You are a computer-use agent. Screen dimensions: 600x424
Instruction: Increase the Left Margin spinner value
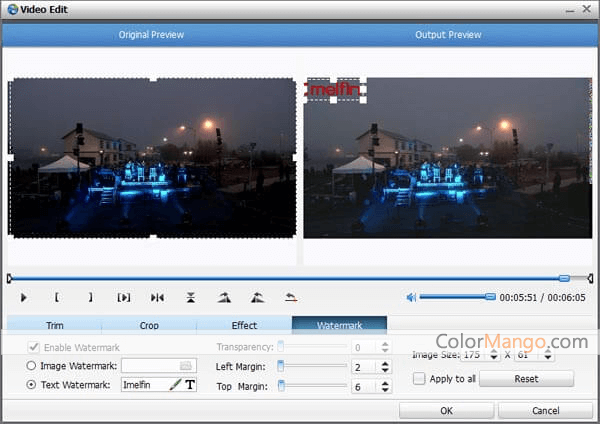click(386, 363)
